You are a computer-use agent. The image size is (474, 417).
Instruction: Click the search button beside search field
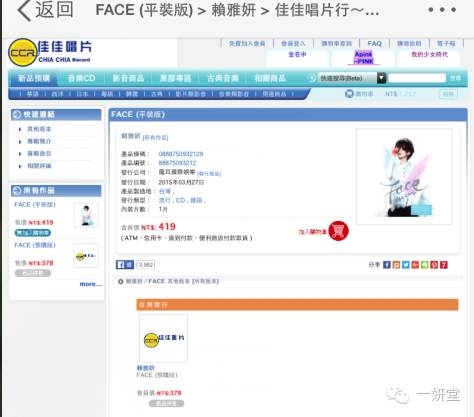tap(455, 78)
